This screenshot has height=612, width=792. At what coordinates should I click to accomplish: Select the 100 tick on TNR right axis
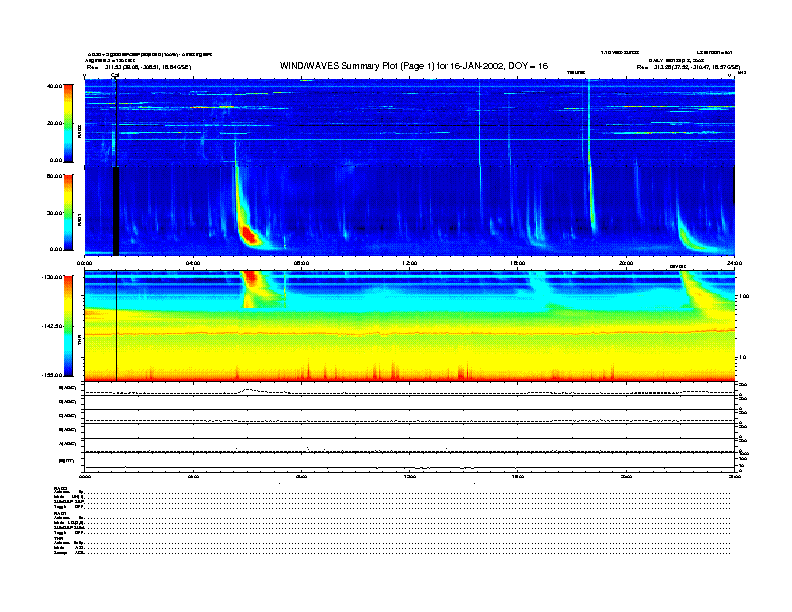pos(743,296)
